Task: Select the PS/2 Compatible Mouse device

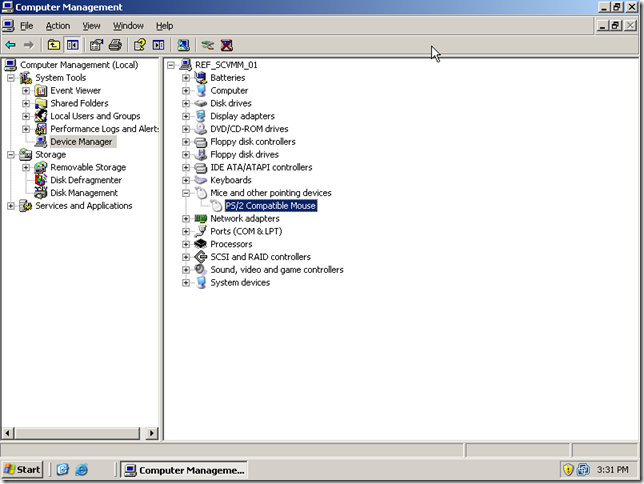Action: [271, 205]
